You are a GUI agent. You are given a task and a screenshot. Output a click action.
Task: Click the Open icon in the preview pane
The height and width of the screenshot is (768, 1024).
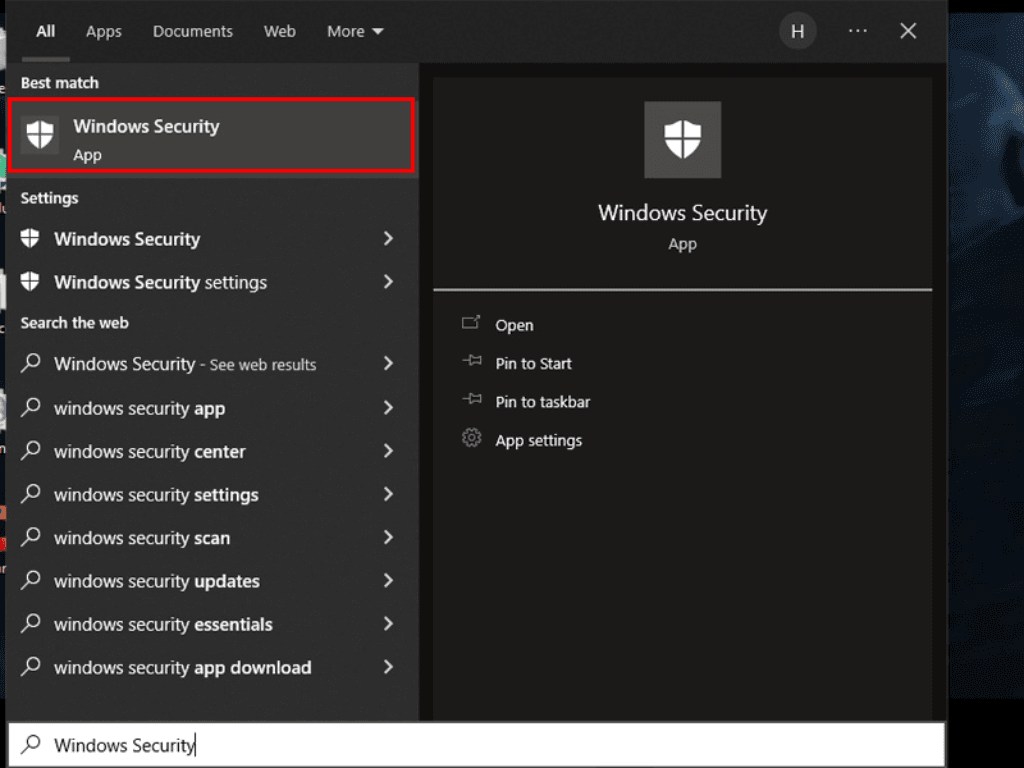(471, 324)
